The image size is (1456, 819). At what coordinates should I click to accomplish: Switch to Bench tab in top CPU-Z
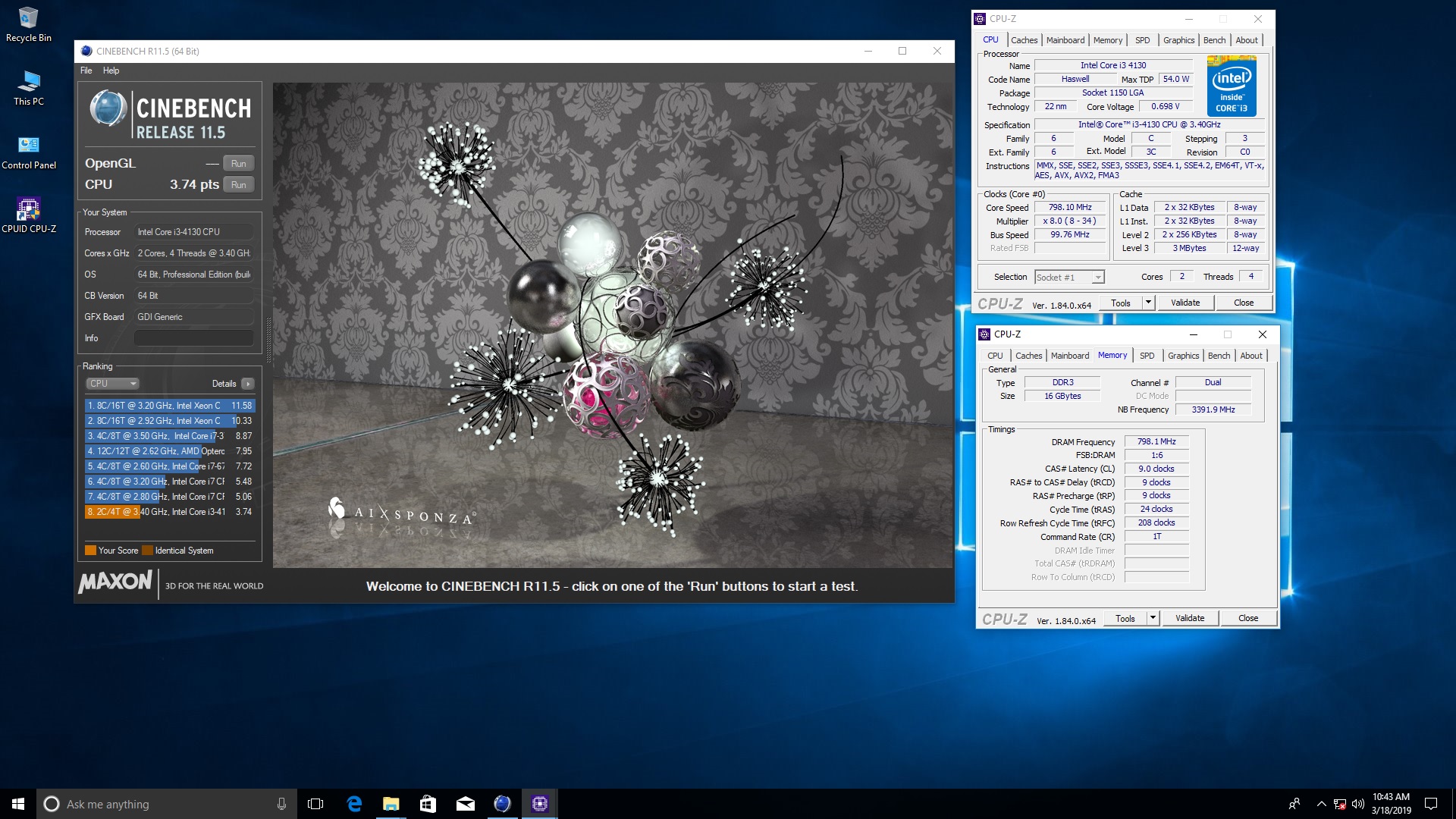click(1214, 40)
